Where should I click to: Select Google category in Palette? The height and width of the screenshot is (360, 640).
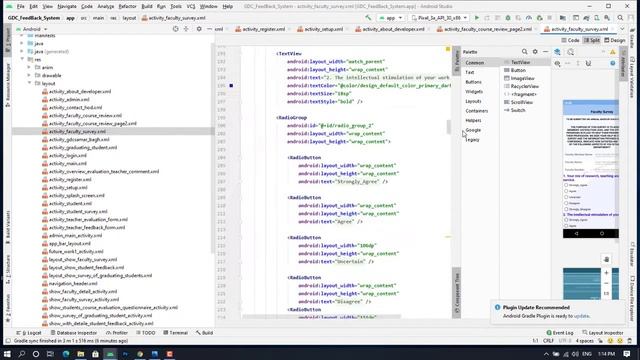(473, 130)
